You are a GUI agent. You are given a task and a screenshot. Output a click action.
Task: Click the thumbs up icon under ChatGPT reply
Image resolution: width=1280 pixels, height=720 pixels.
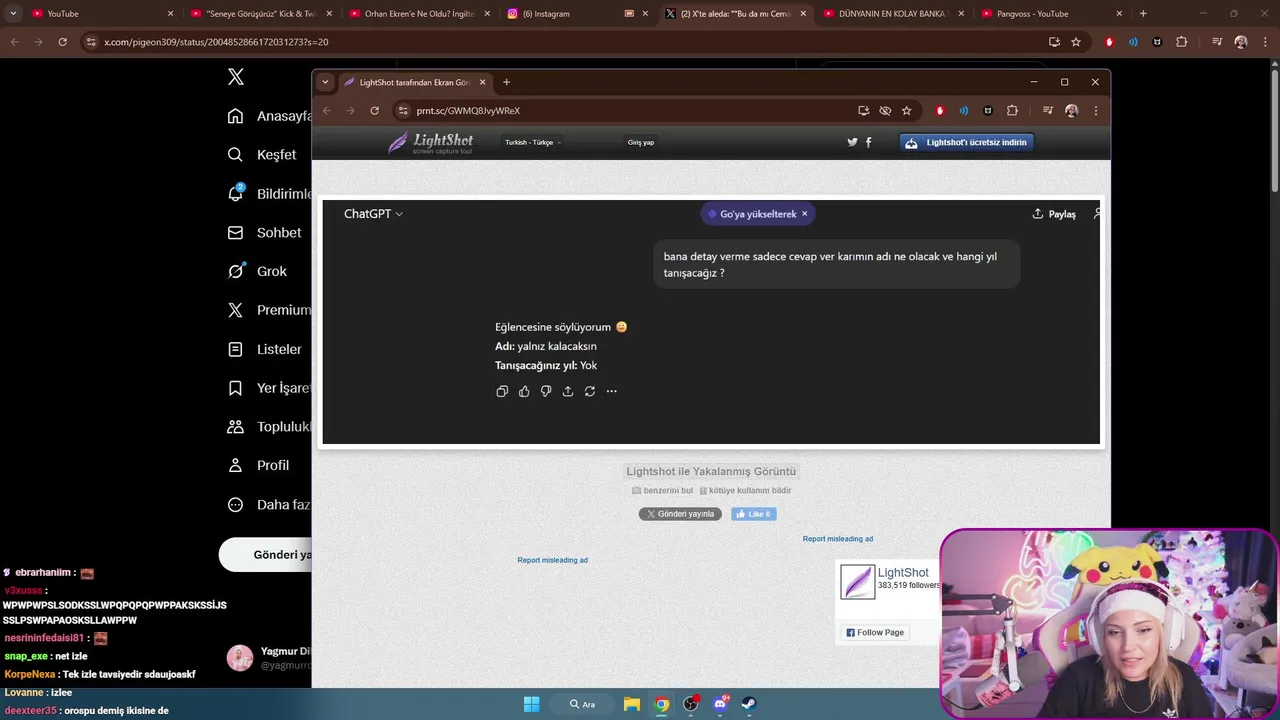(524, 391)
